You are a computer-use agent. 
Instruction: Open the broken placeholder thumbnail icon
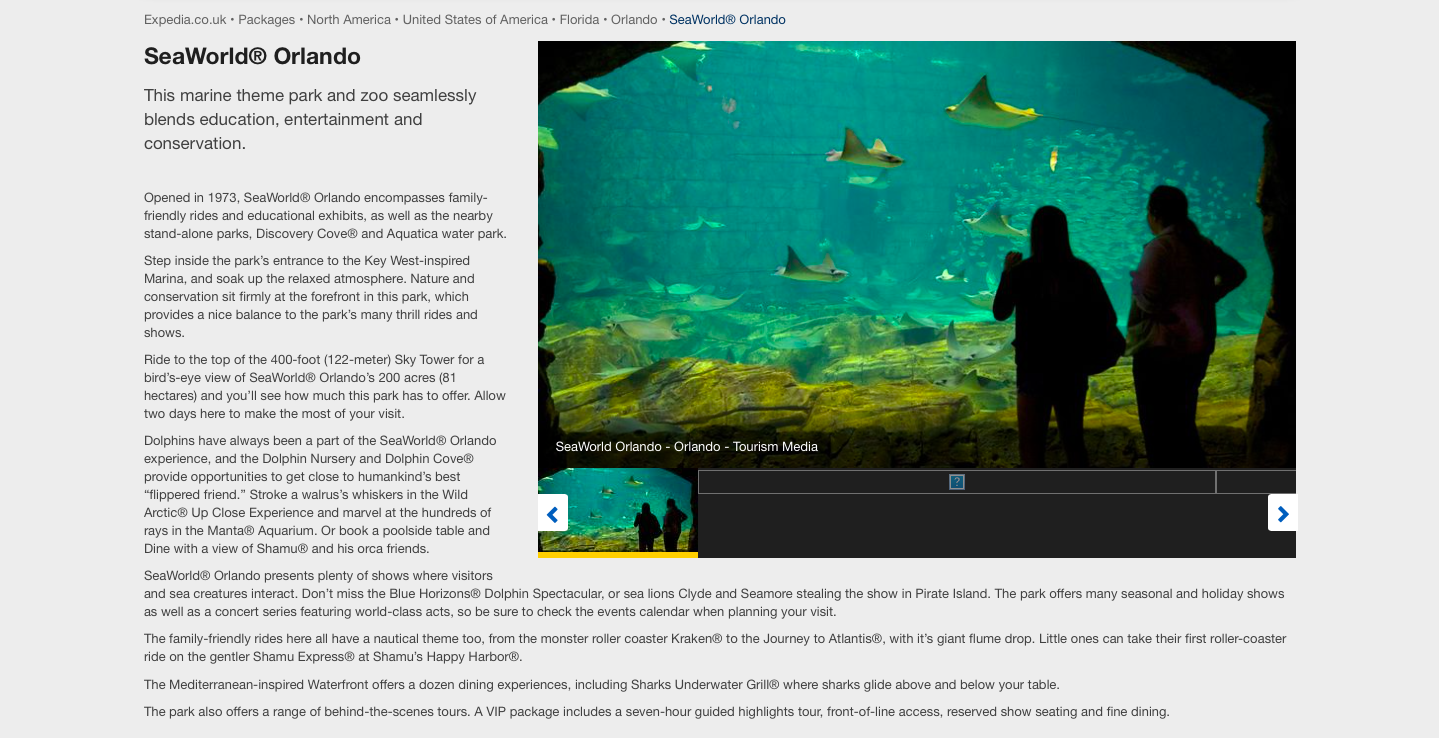(957, 482)
